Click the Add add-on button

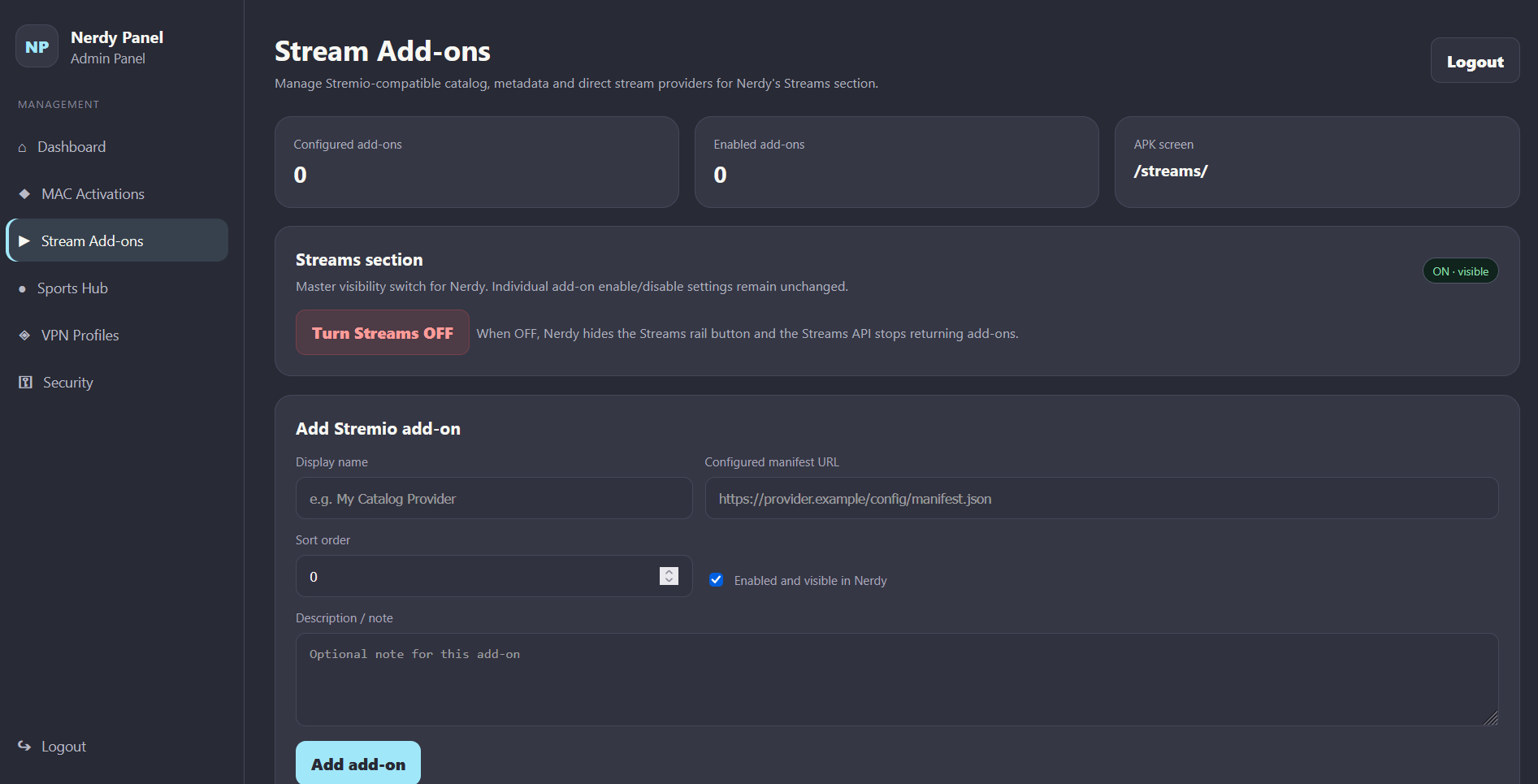click(358, 763)
